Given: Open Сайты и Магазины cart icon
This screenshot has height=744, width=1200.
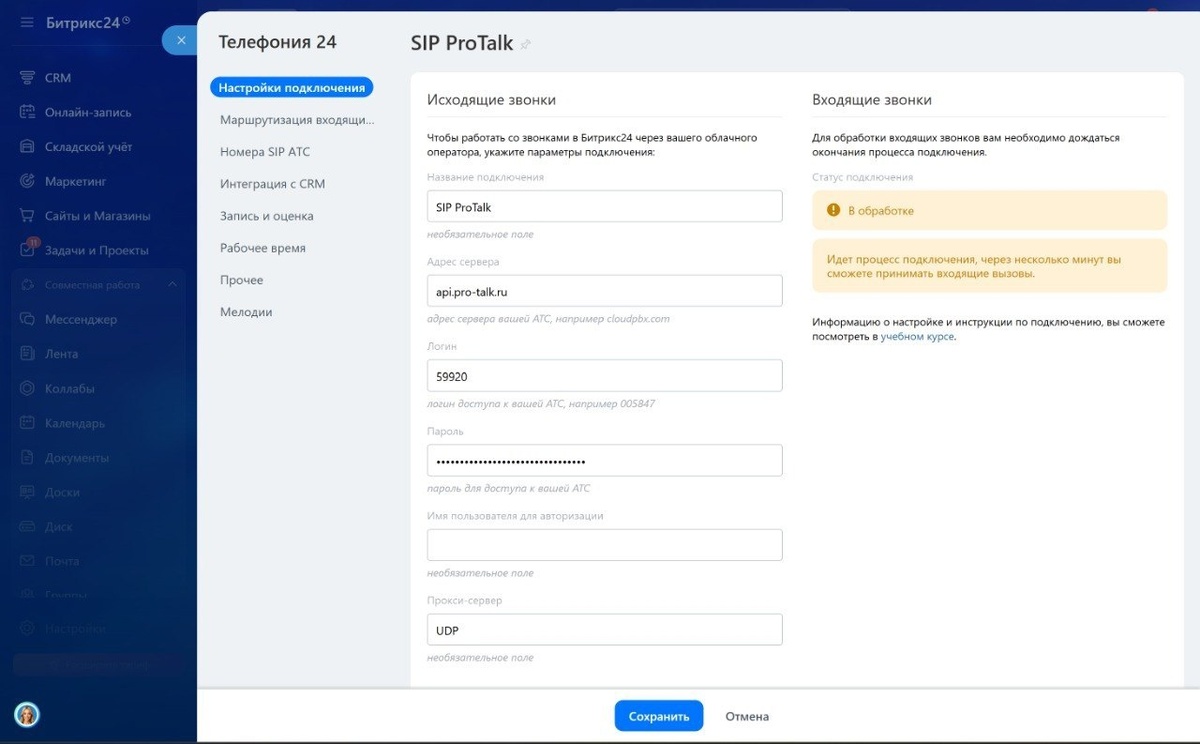Looking at the screenshot, I should 27,216.
